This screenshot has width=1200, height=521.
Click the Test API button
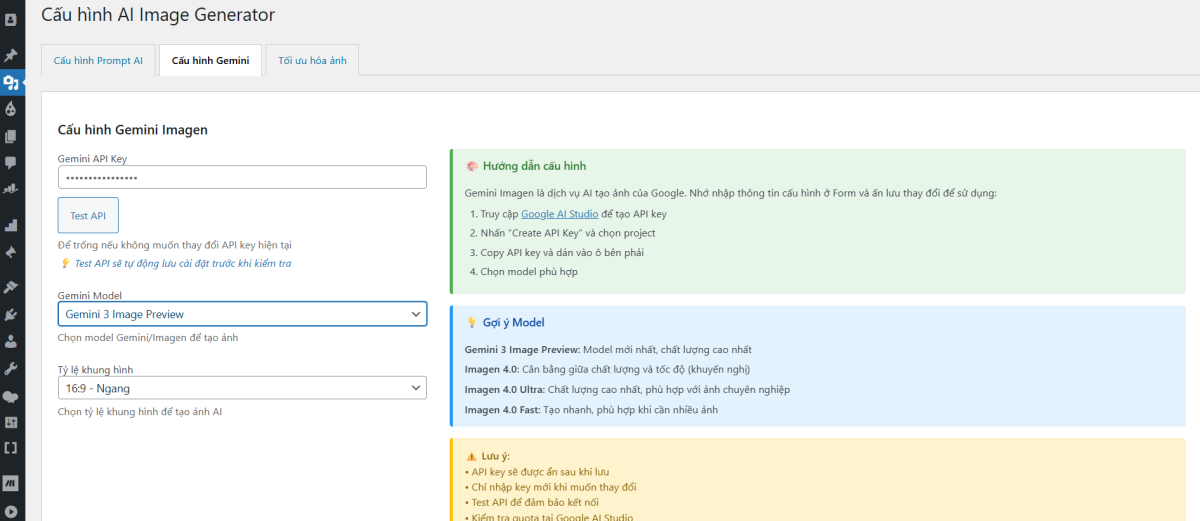(x=88, y=216)
